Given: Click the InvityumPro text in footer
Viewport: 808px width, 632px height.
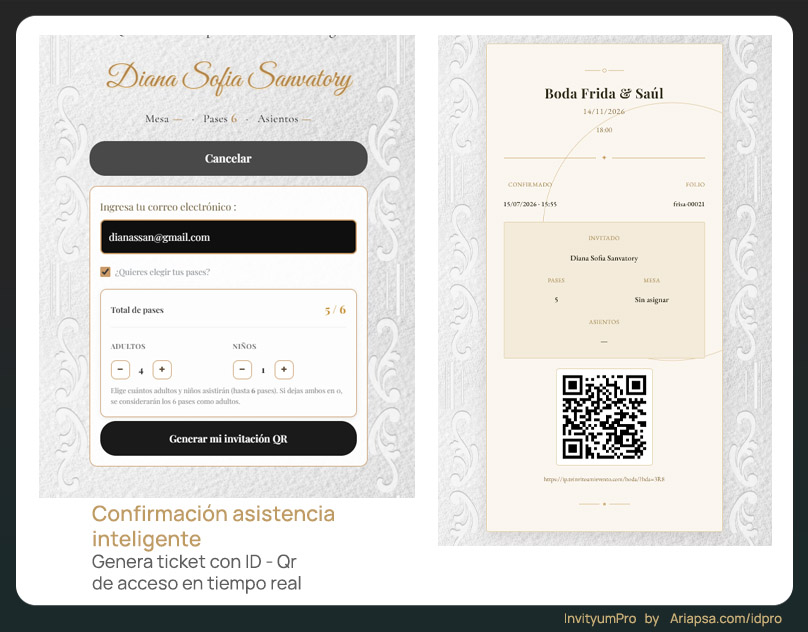Looking at the screenshot, I should (600, 618).
